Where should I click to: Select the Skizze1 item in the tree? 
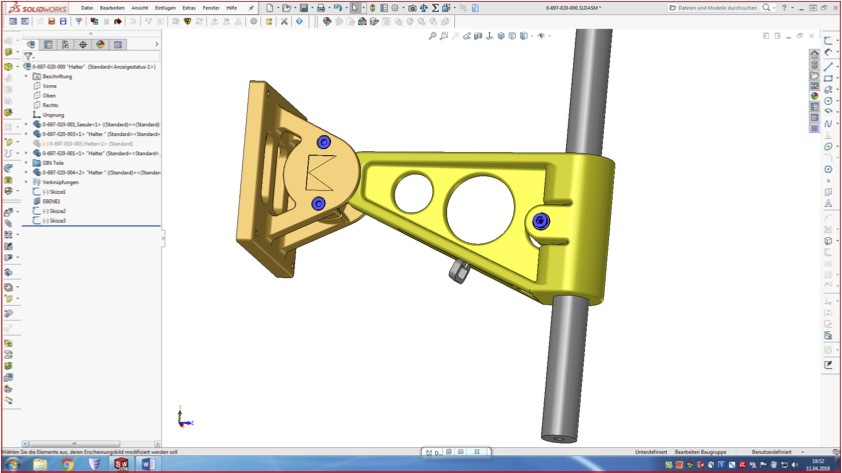pyautogui.click(x=56, y=191)
